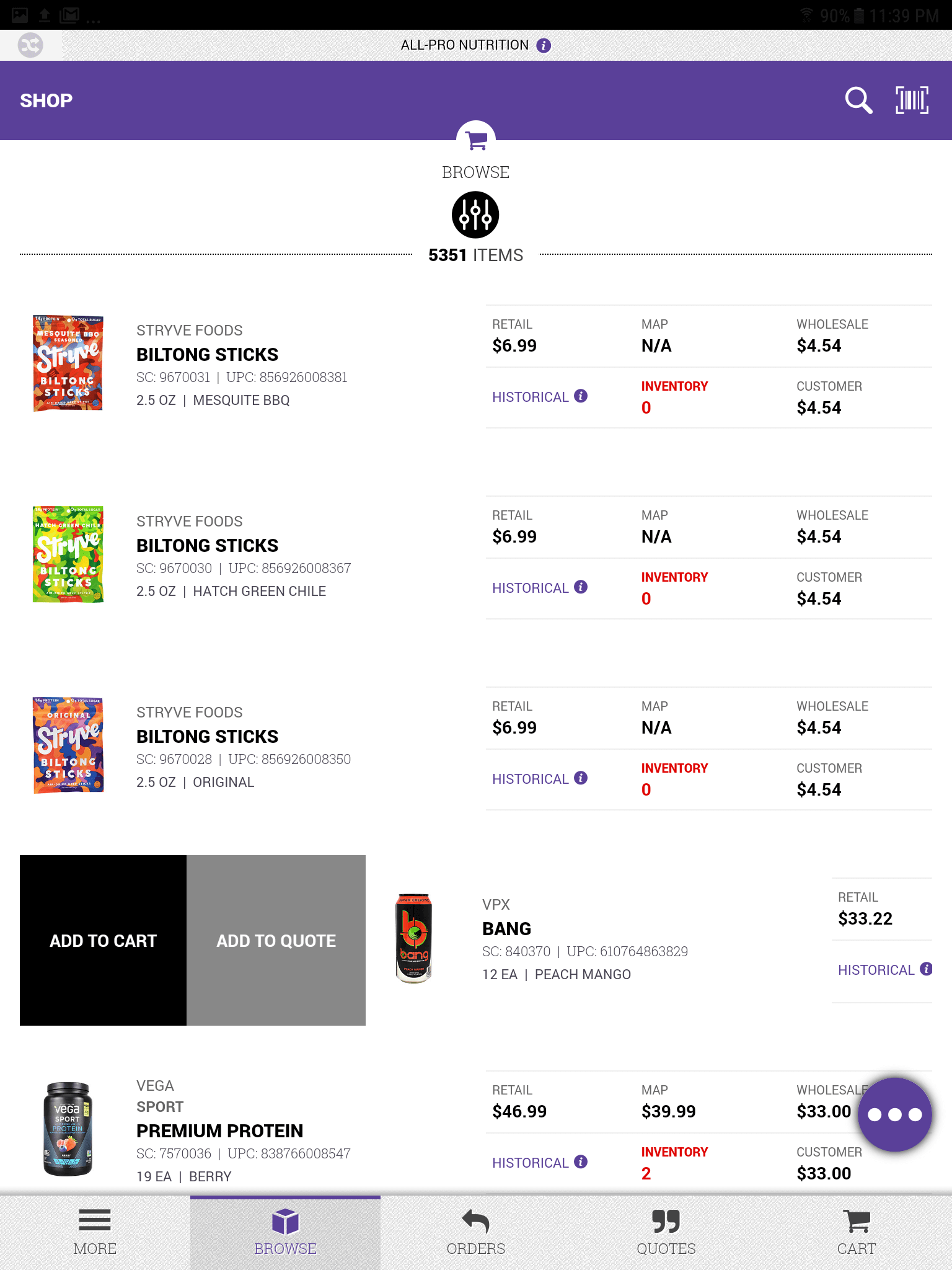Select the quotation marks icon above QUOTES
This screenshot has width=952, height=1270.
pyautogui.click(x=666, y=1220)
